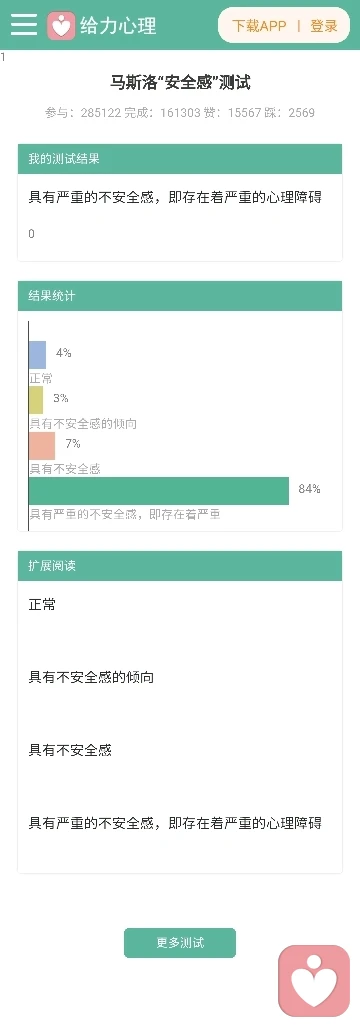This screenshot has width=360, height=1027.
Task: Select the 扩展阅读 section header
Action: point(180,566)
